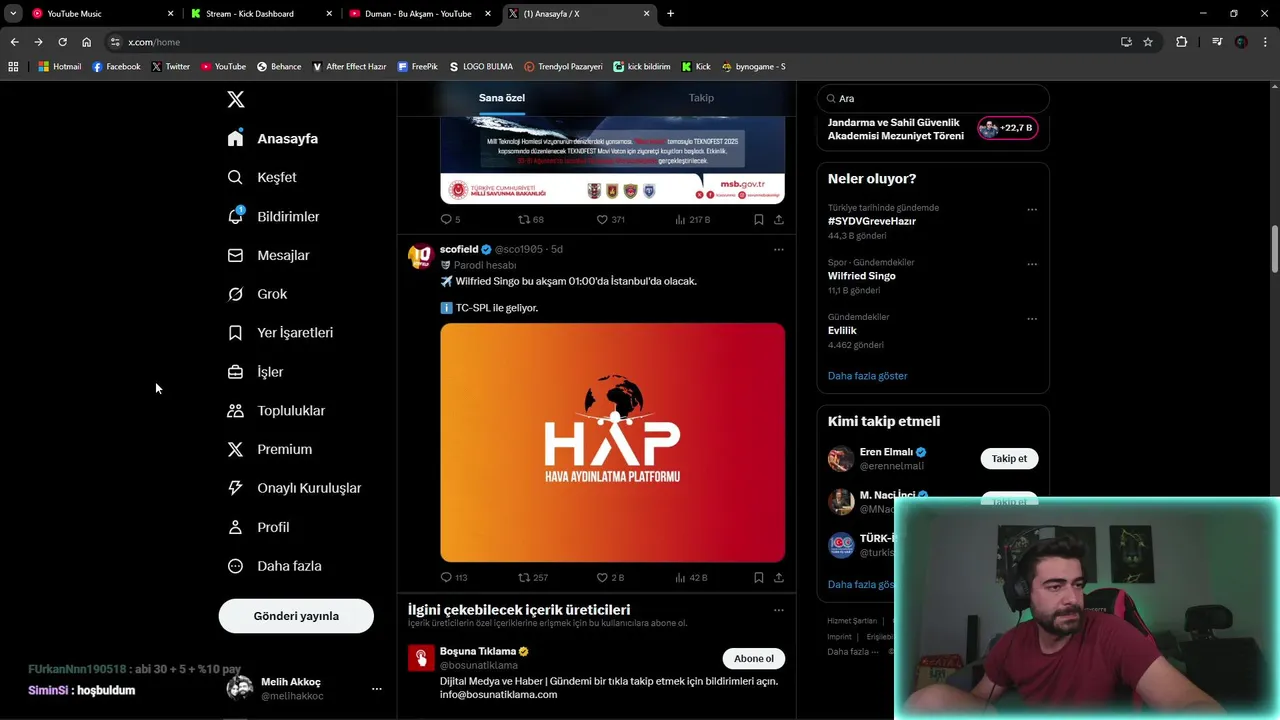The width and height of the screenshot is (1280, 720).
Task: Bookmark this page star icon
Action: pyautogui.click(x=1148, y=42)
